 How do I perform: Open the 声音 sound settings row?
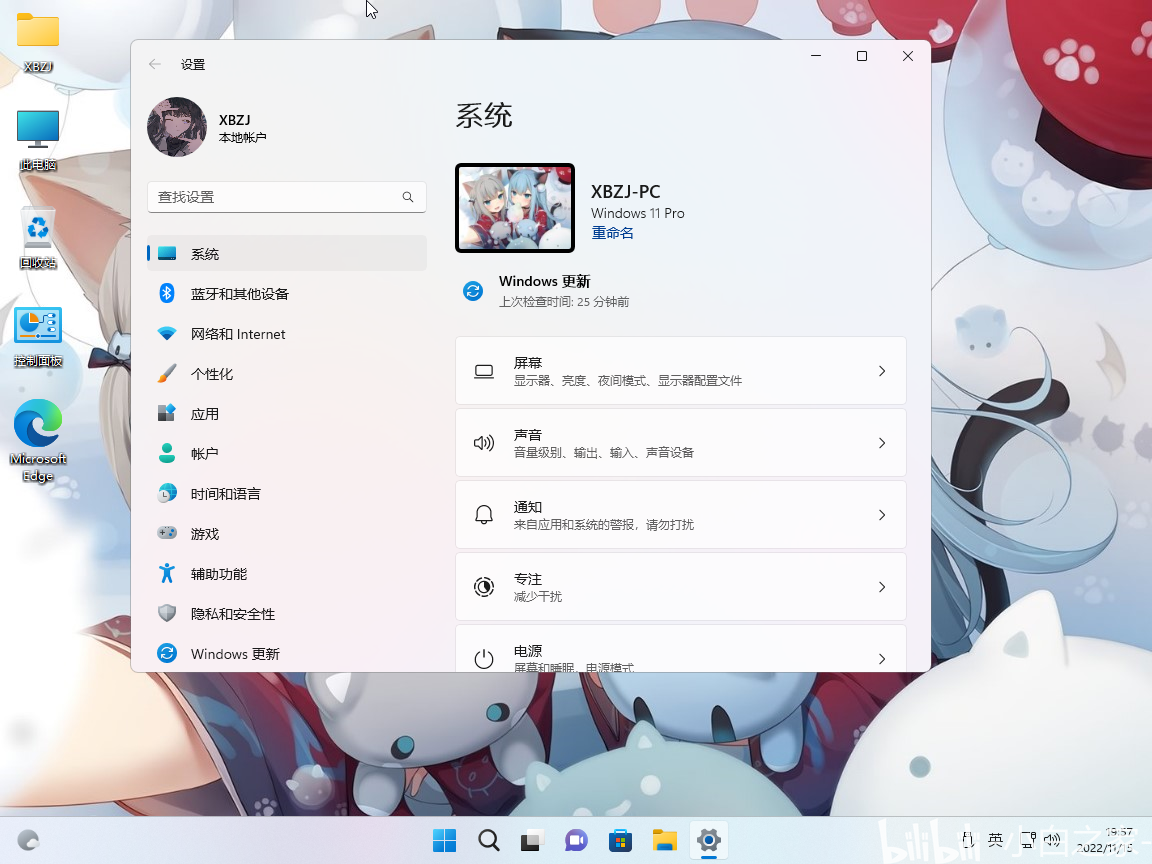point(681,443)
